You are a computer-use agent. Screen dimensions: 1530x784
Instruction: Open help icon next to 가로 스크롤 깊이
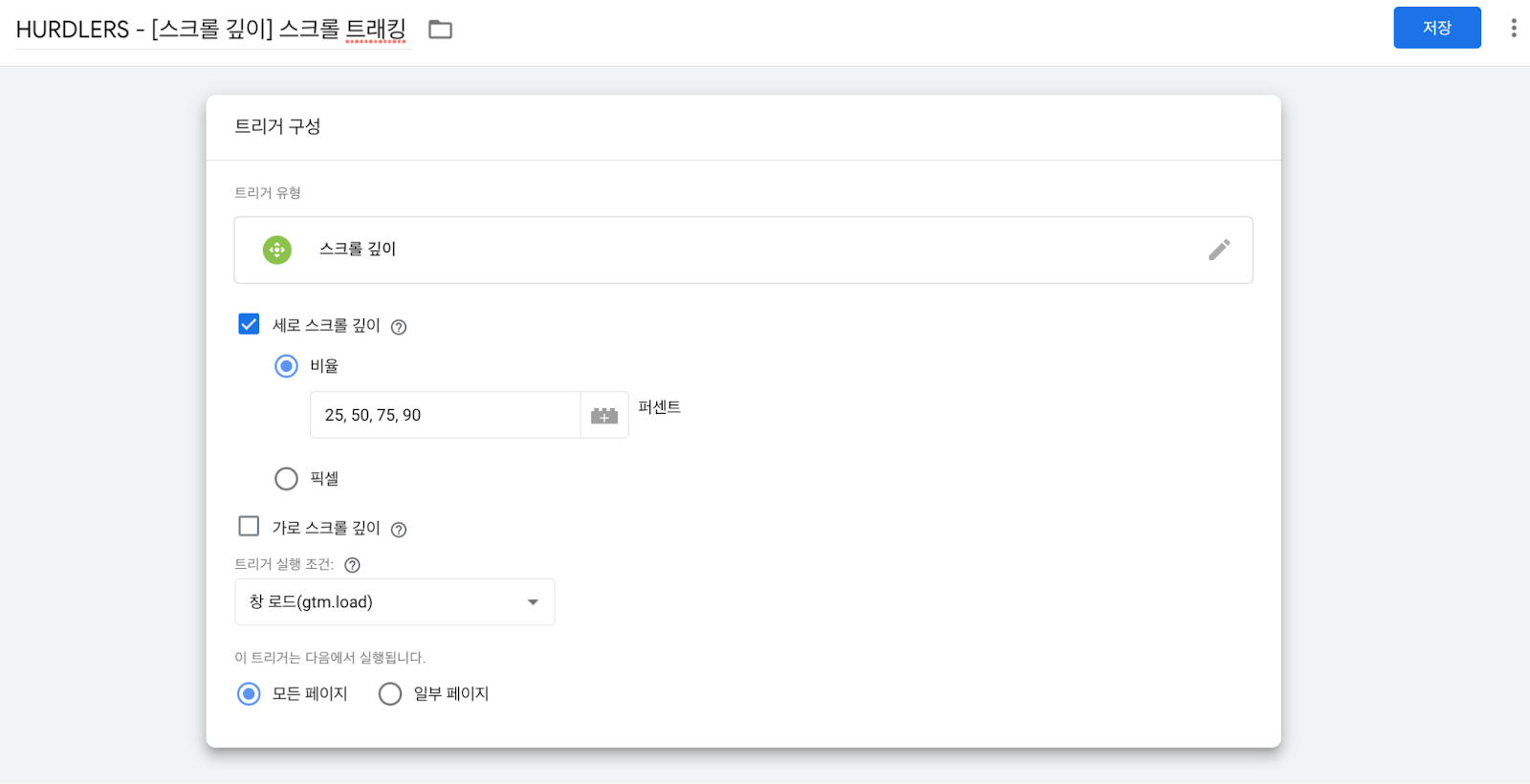pos(399,530)
